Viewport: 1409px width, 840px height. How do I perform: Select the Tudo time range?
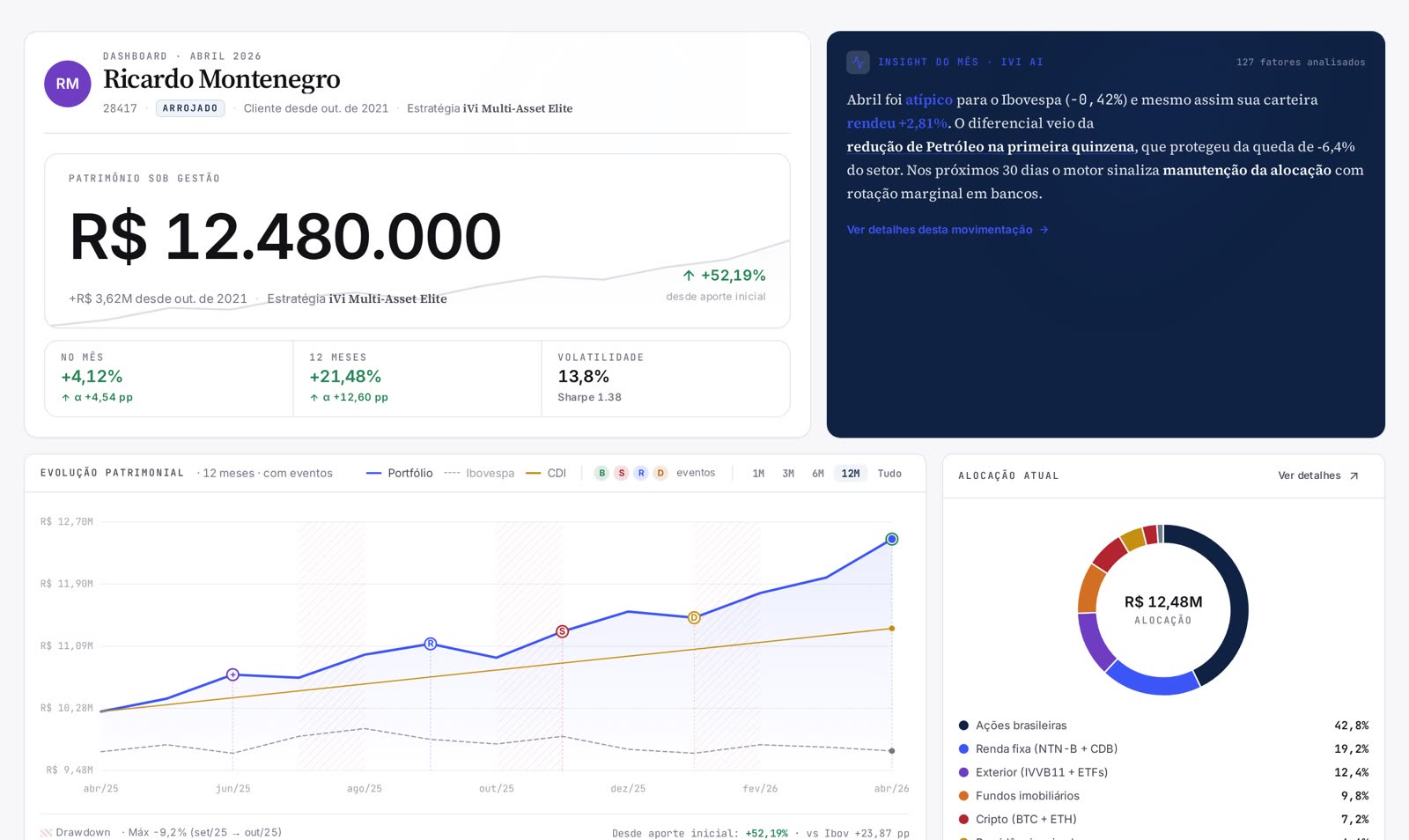889,474
